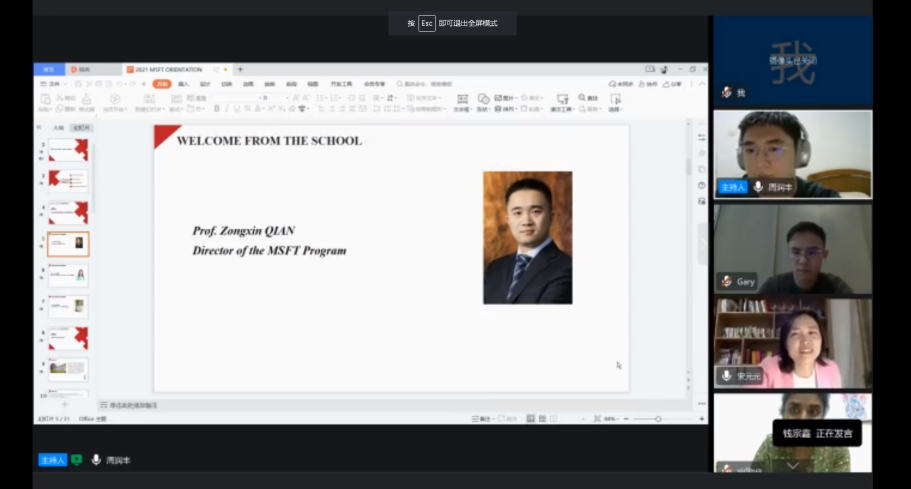Click the format painter brush icon
Screen dimensions: 911x489
coord(87,99)
